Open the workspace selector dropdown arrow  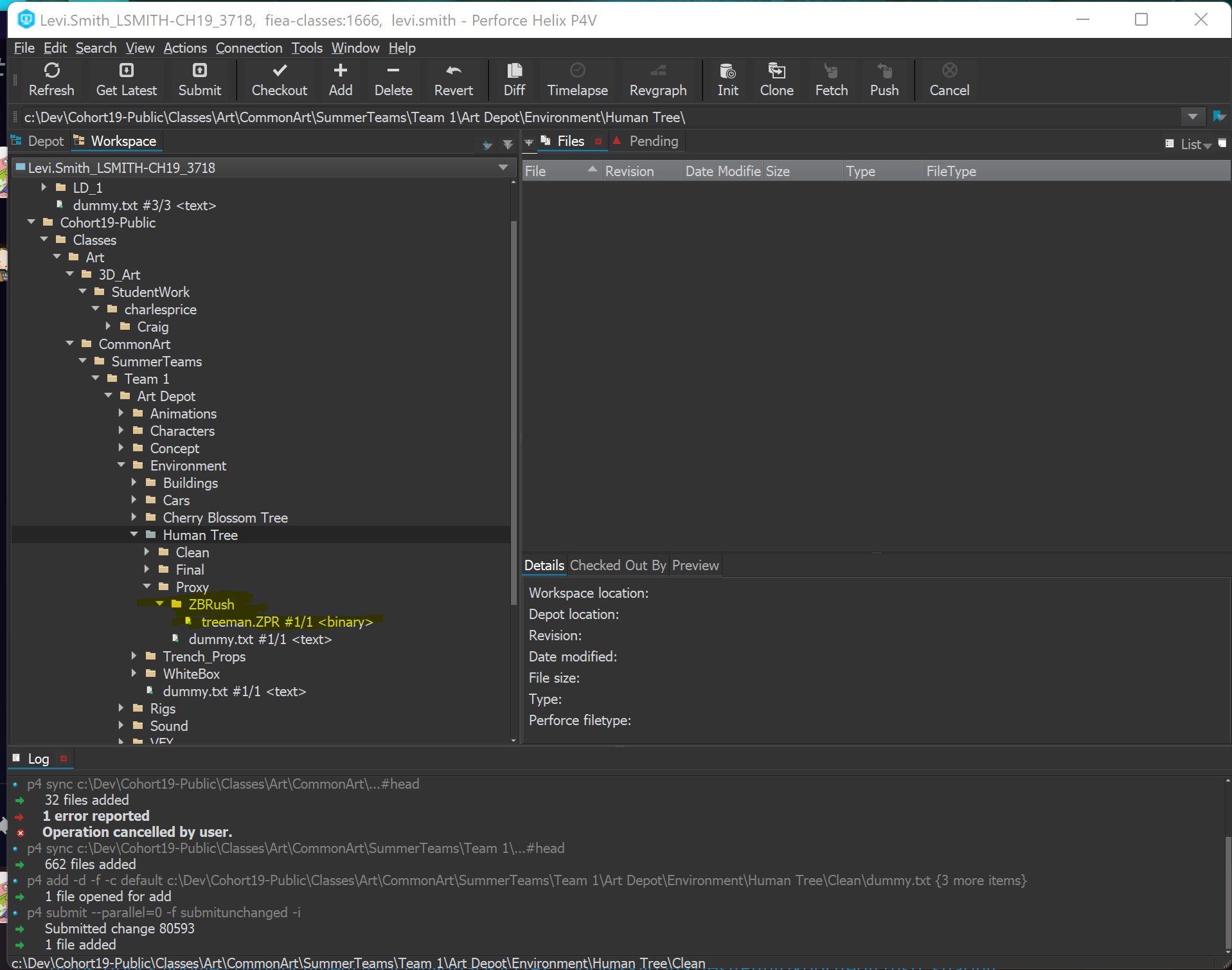pos(503,168)
